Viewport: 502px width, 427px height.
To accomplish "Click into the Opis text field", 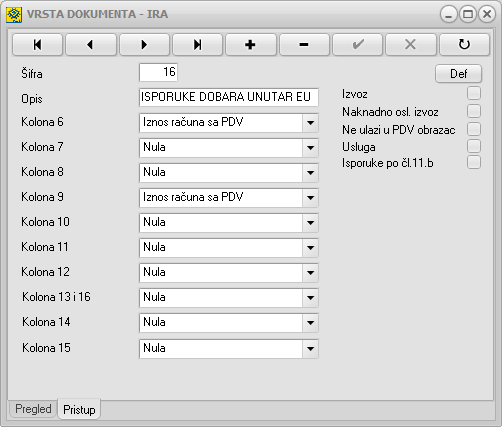I will click(x=229, y=97).
